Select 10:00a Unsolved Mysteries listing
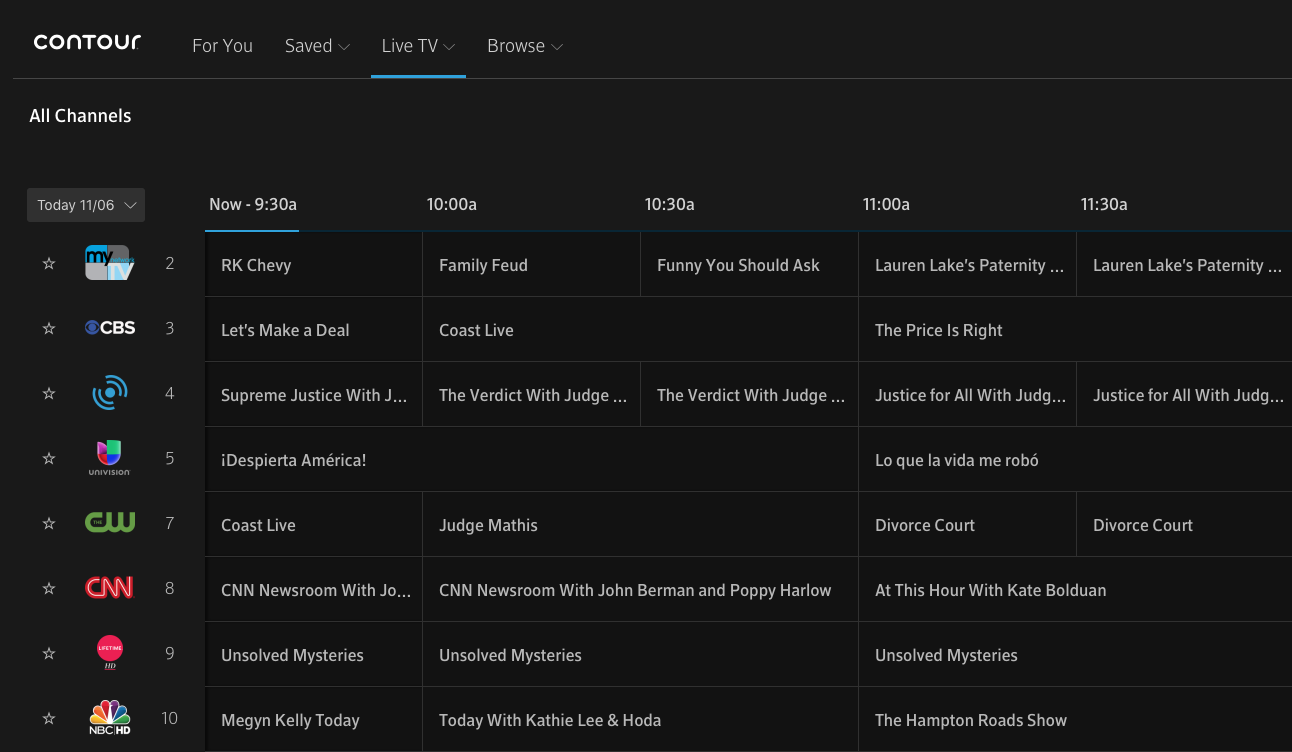Screen dimensions: 1292x752 point(641,655)
